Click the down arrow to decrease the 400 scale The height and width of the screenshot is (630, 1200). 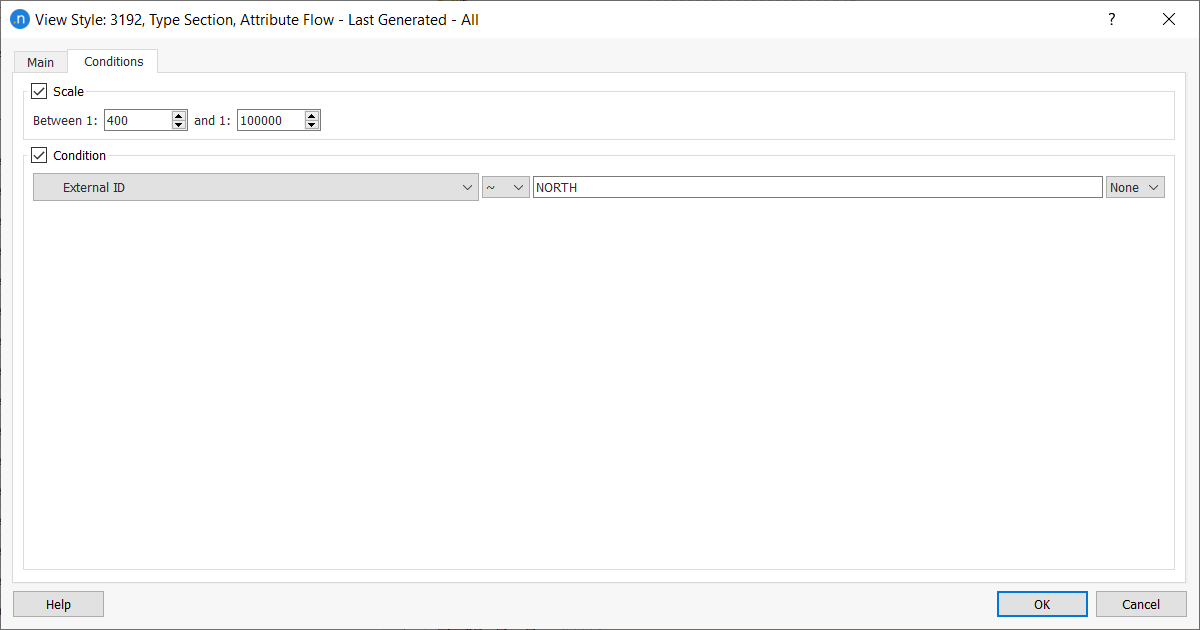[x=179, y=124]
